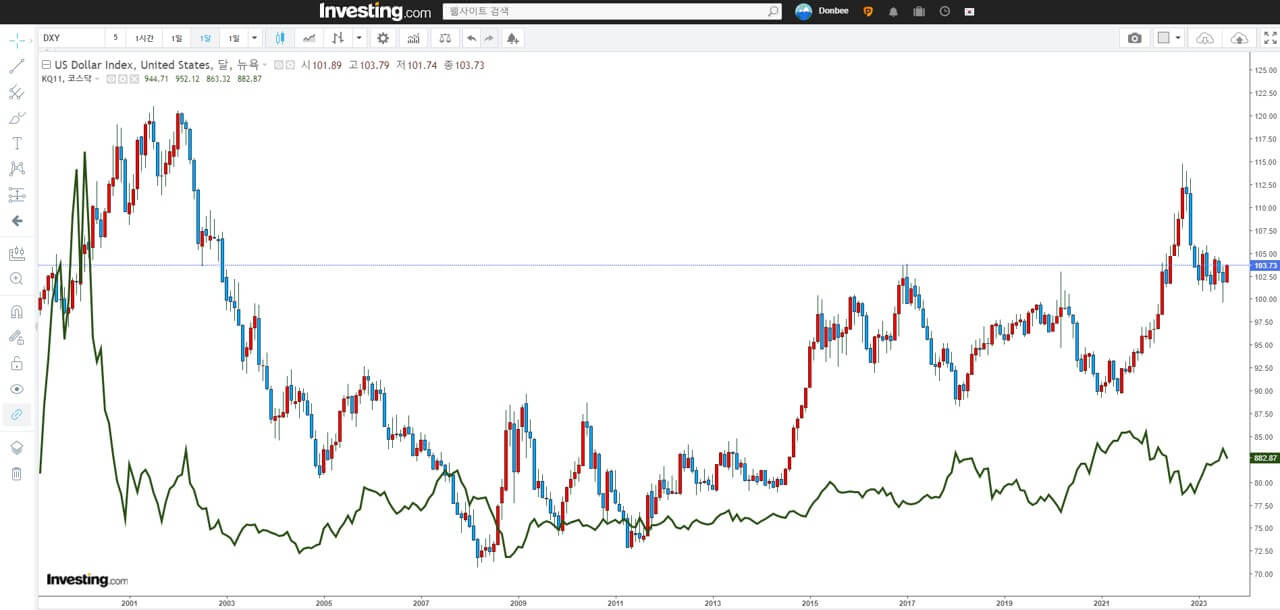
Task: Open dropdown arrow next to KQ11 코스닥
Action: pos(98,79)
